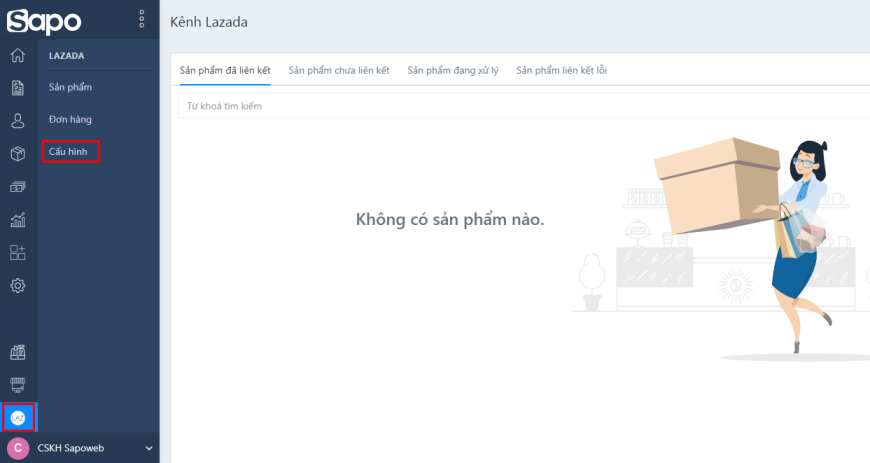Click the CSKH Sapoweb account name

(x=71, y=448)
